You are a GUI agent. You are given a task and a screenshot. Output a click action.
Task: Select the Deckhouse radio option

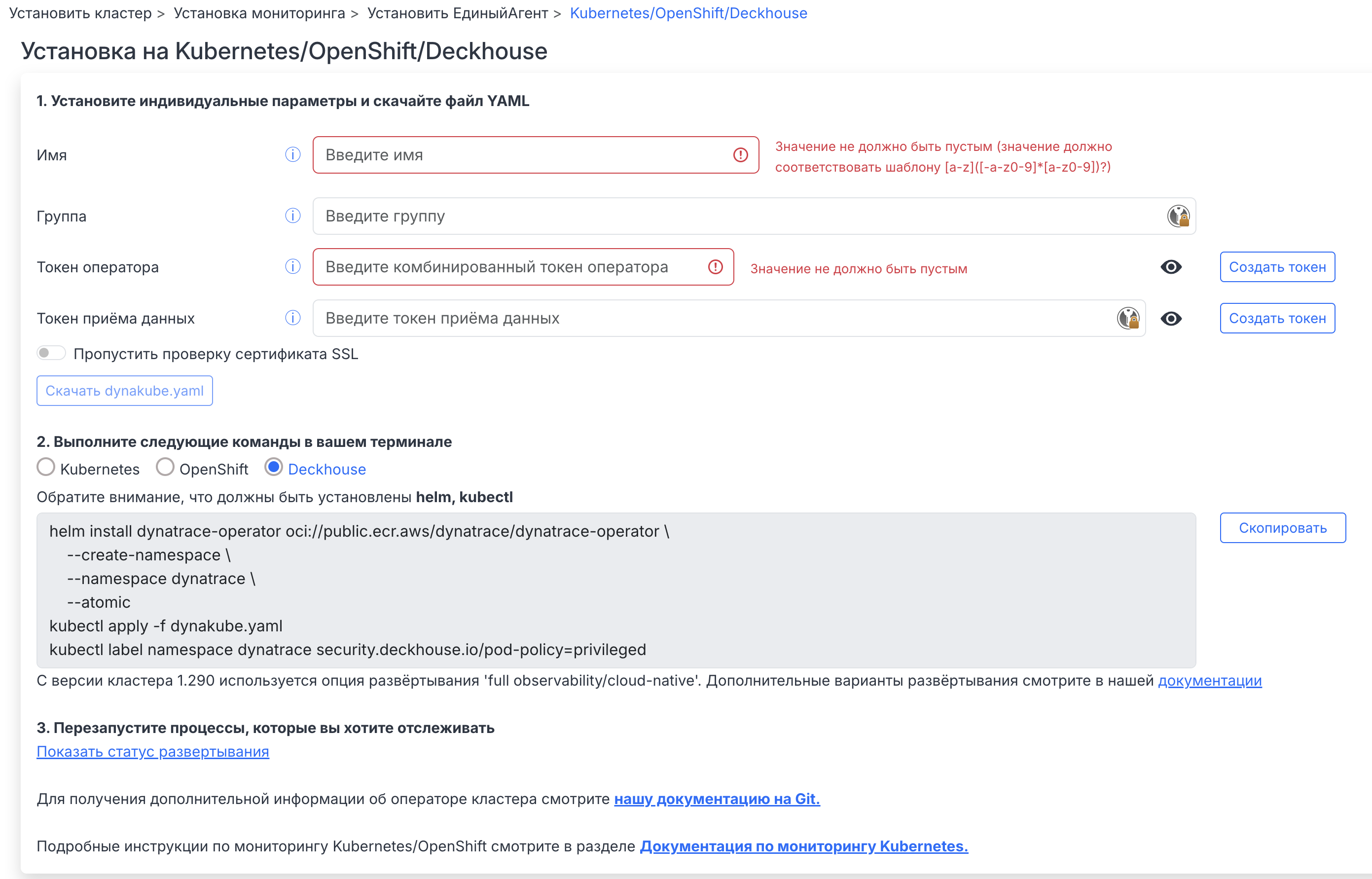coord(274,468)
